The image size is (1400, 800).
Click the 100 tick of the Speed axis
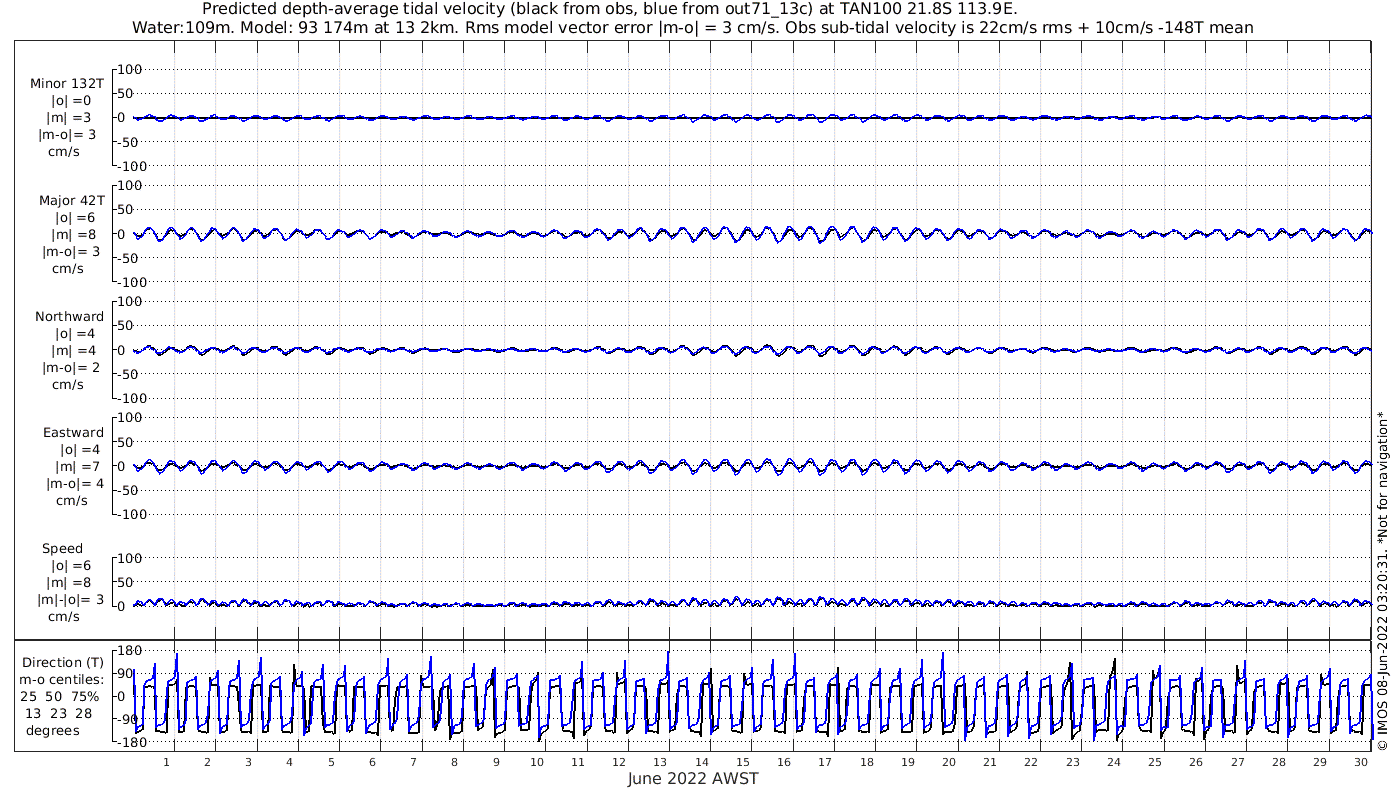click(x=131, y=558)
